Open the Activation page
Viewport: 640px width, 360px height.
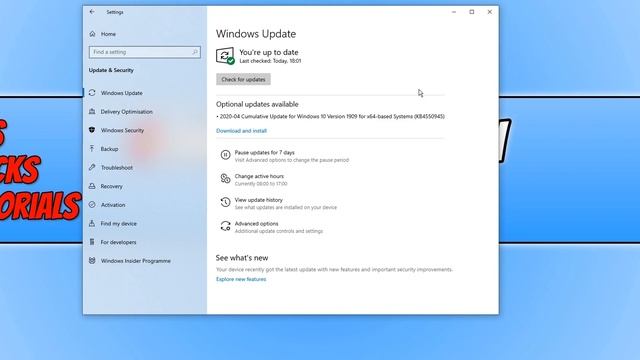113,205
